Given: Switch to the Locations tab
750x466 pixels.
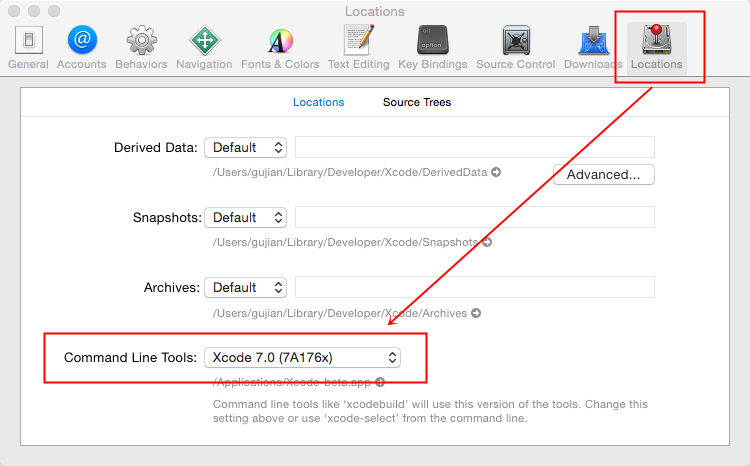Looking at the screenshot, I should pyautogui.click(x=319, y=102).
